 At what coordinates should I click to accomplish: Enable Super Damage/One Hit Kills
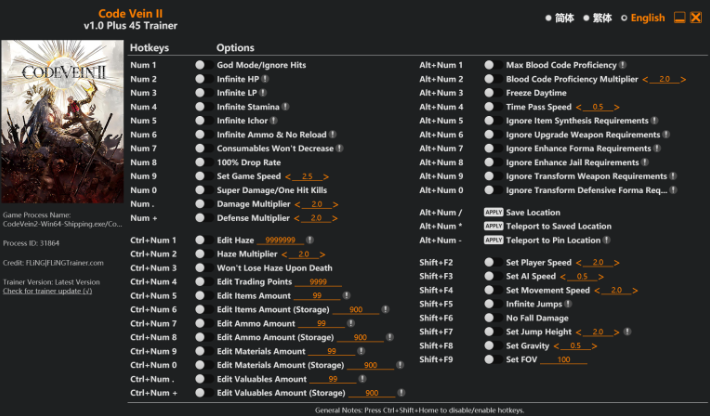pyautogui.click(x=204, y=190)
